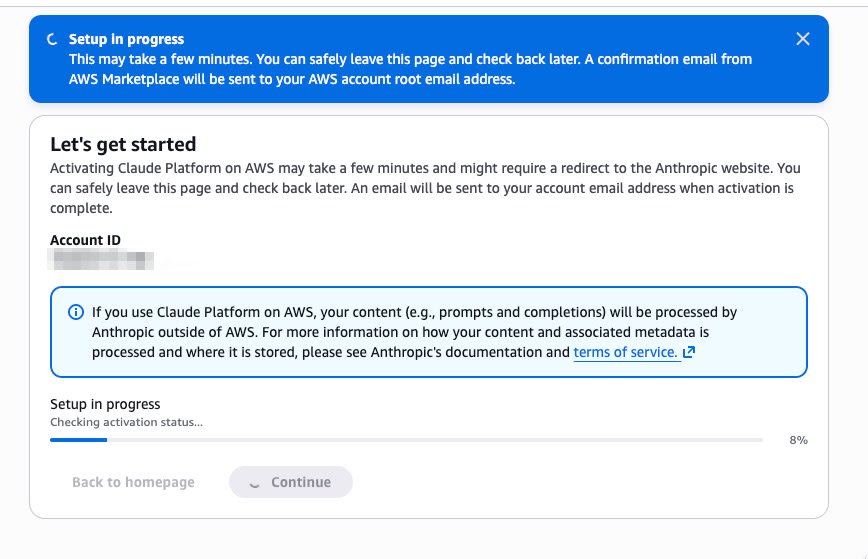Open the terms of service link
Viewport: 868px width, 559px height.
[x=626, y=352]
